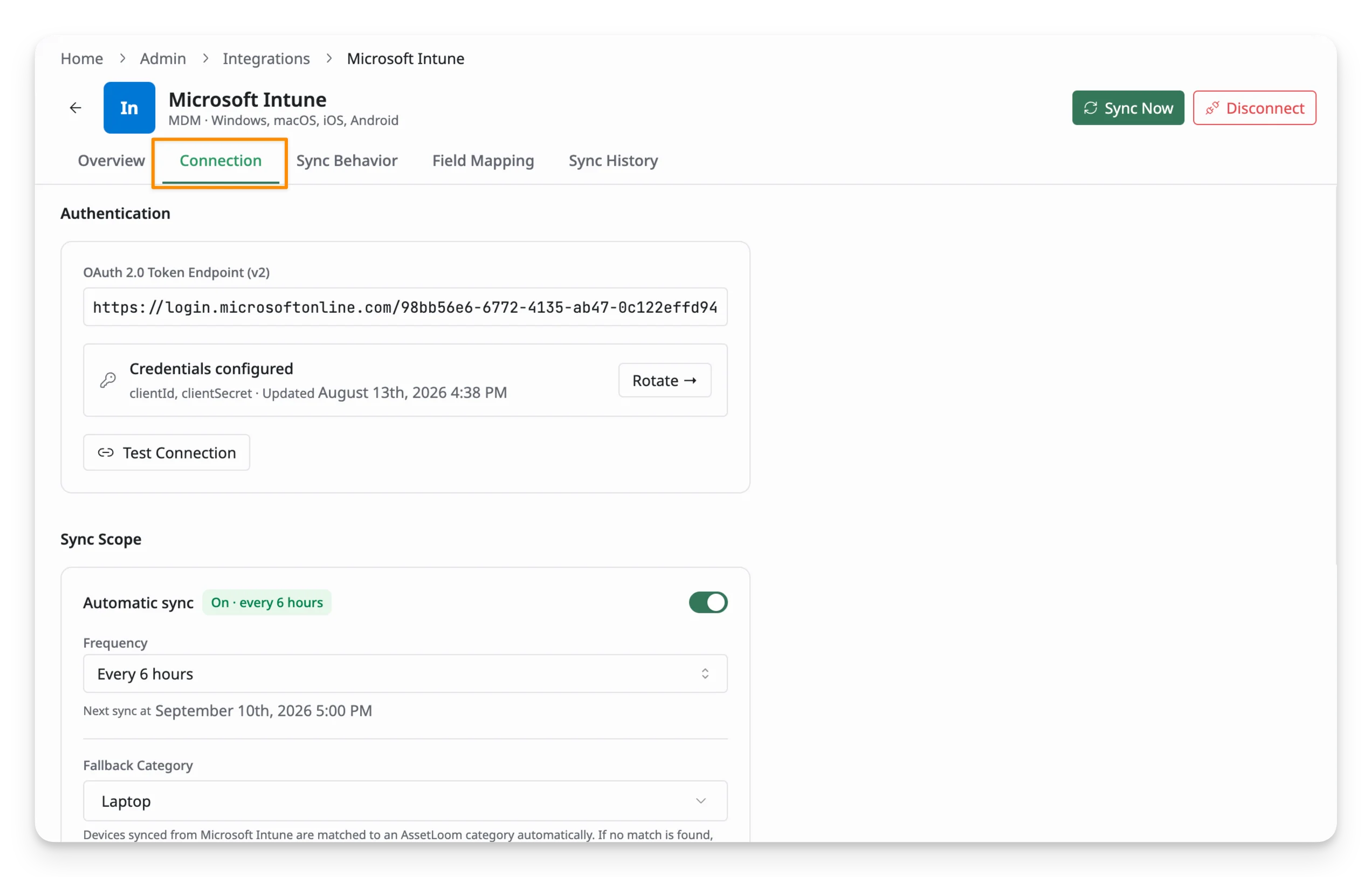
Task: Click the Sync Scope section heading
Action: coord(101,539)
